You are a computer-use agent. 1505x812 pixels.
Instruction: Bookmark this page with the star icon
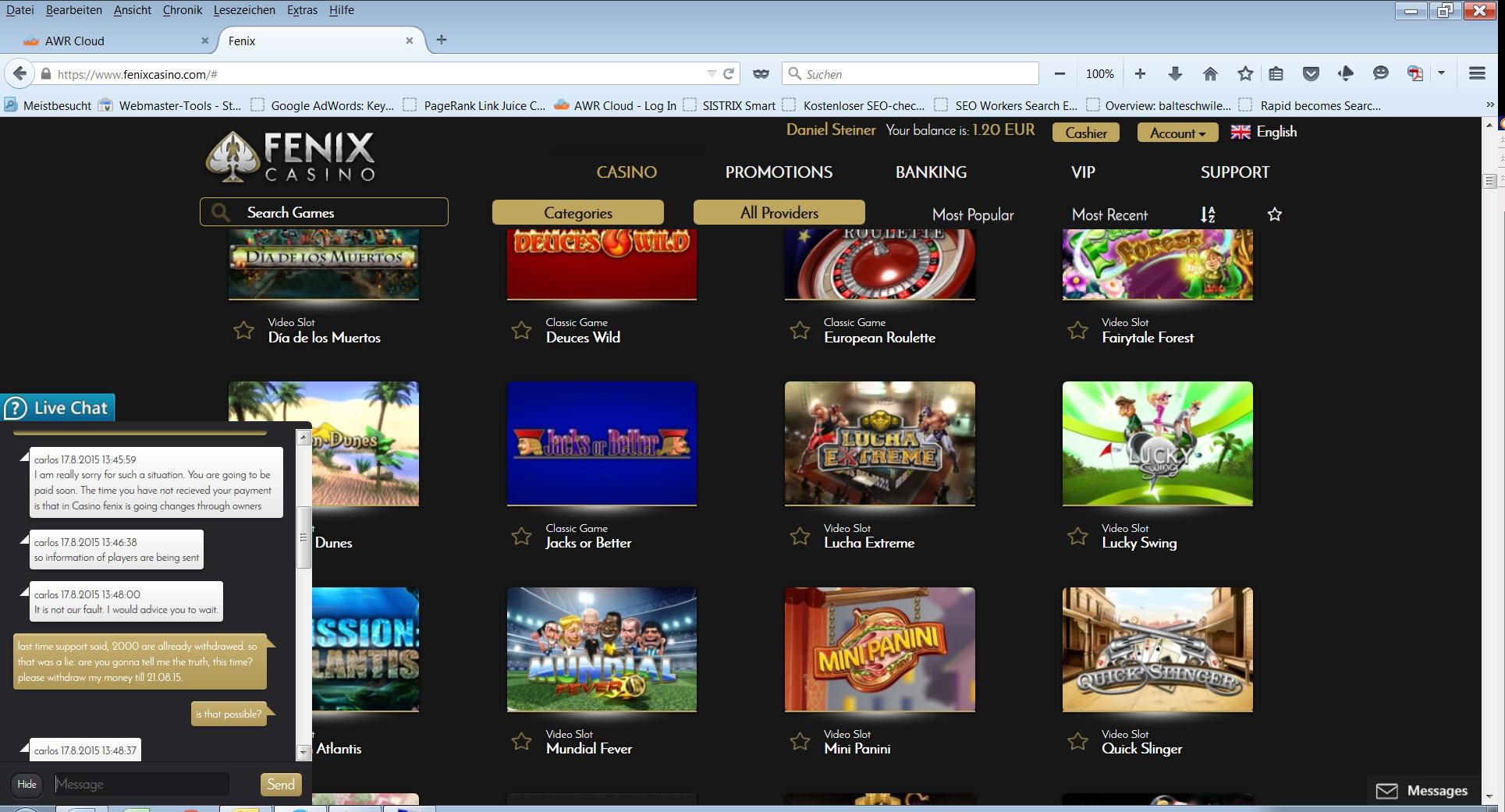tap(1245, 73)
